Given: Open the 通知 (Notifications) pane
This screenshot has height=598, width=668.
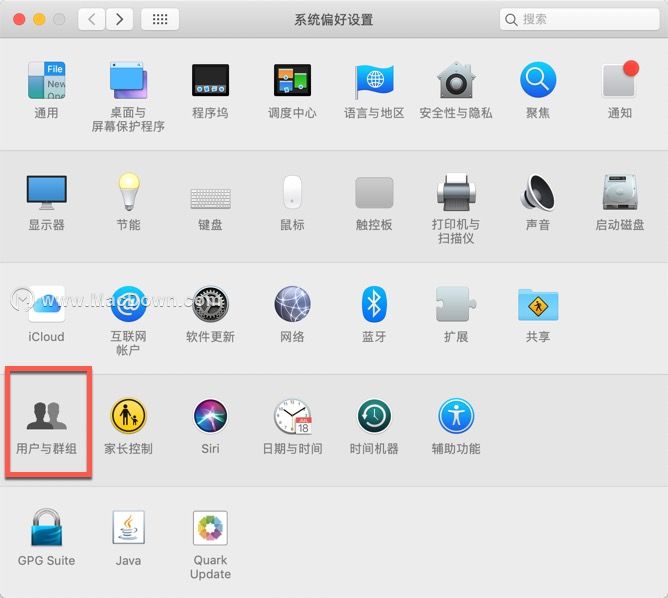Looking at the screenshot, I should (x=620, y=80).
